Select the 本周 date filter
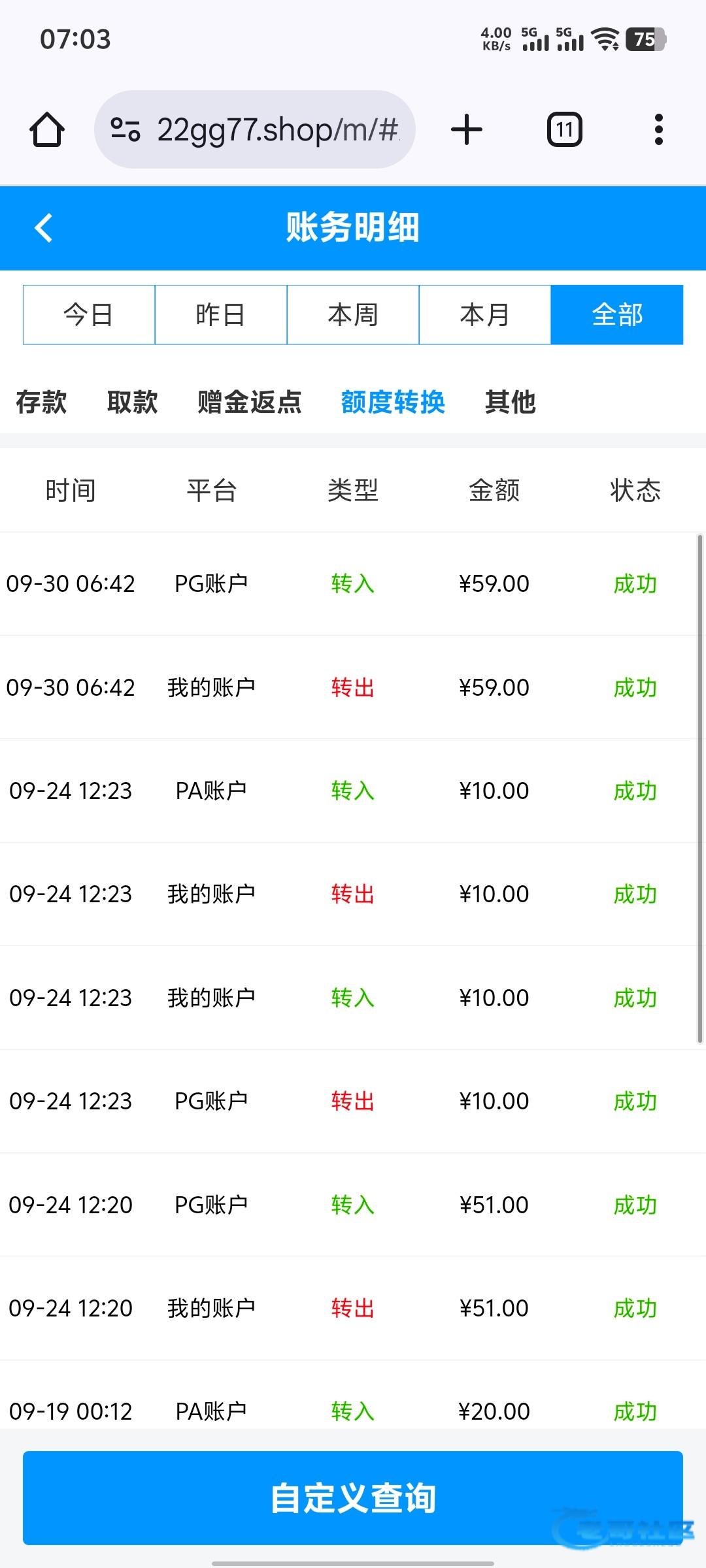 pyautogui.click(x=353, y=315)
